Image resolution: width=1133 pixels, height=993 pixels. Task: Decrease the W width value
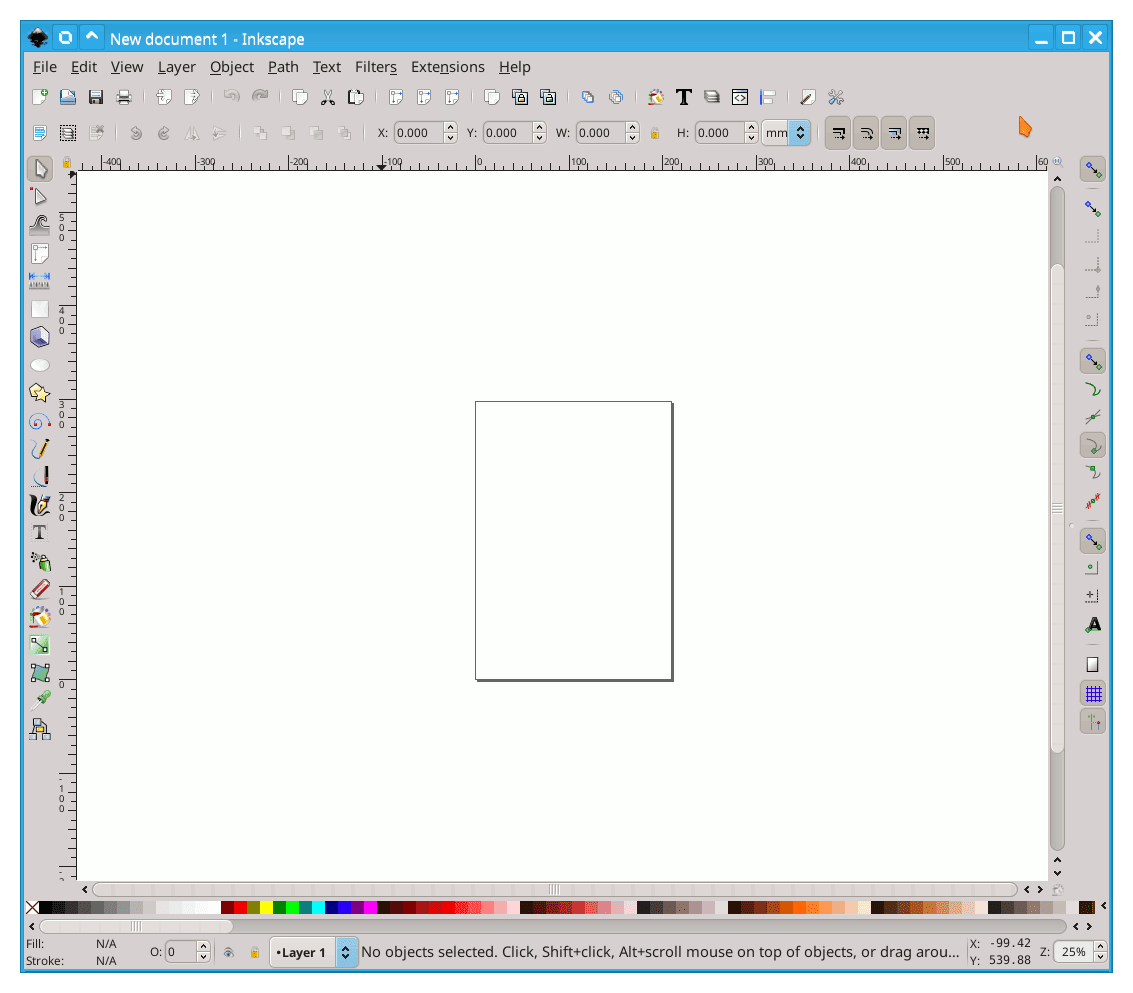click(x=632, y=138)
